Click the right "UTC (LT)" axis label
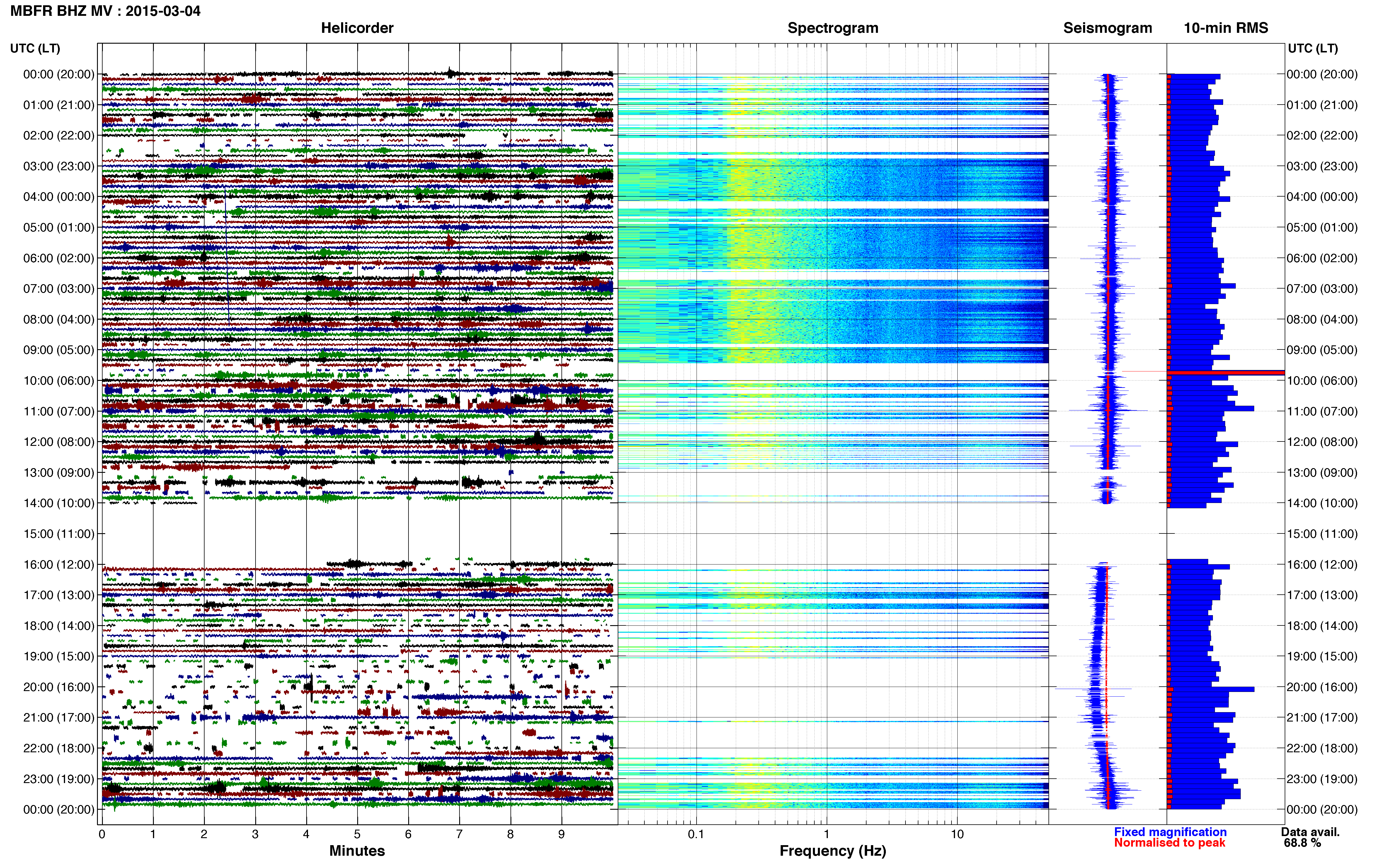 pos(1313,48)
